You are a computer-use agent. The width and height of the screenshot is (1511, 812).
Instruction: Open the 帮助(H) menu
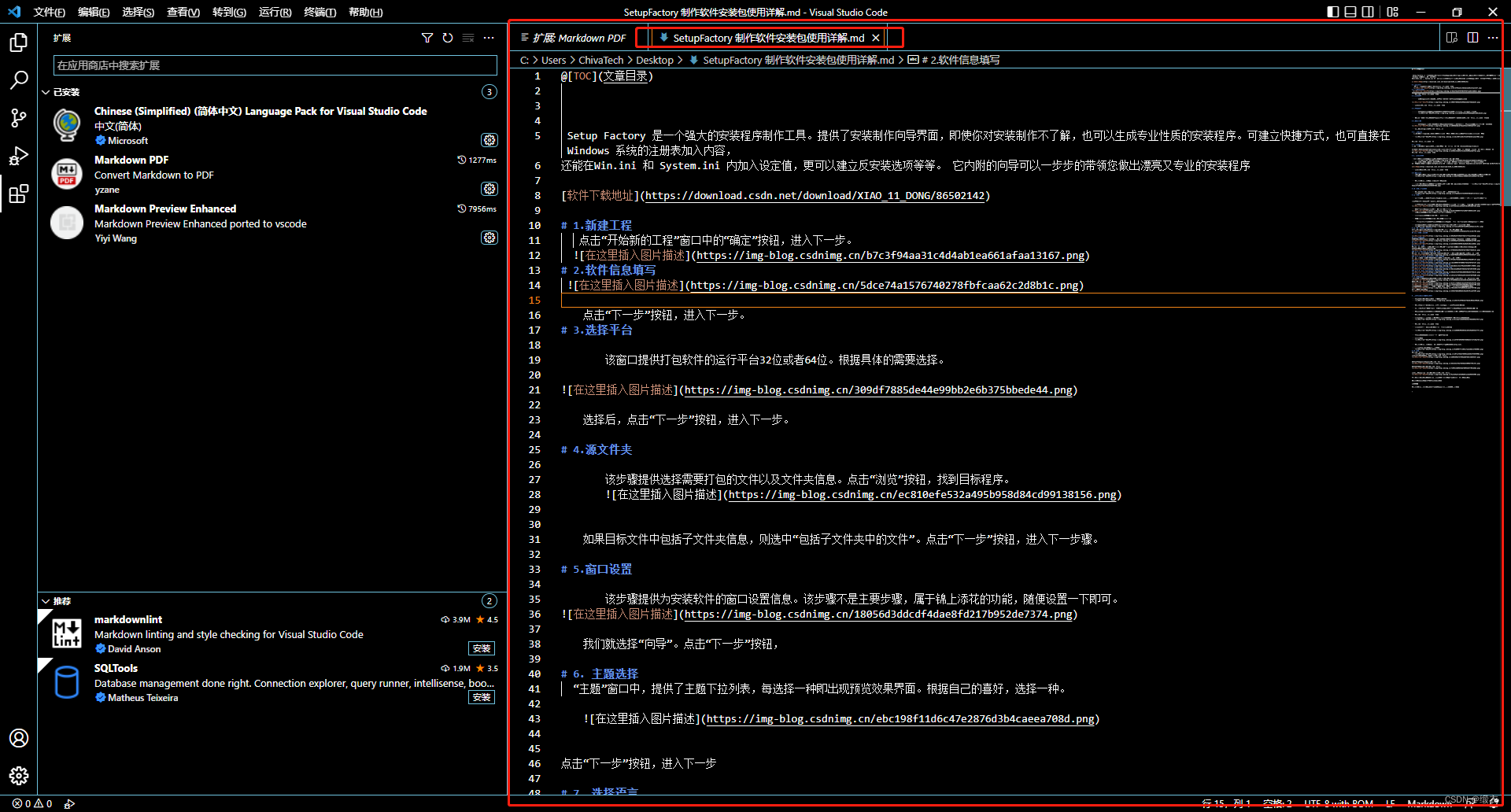[365, 12]
